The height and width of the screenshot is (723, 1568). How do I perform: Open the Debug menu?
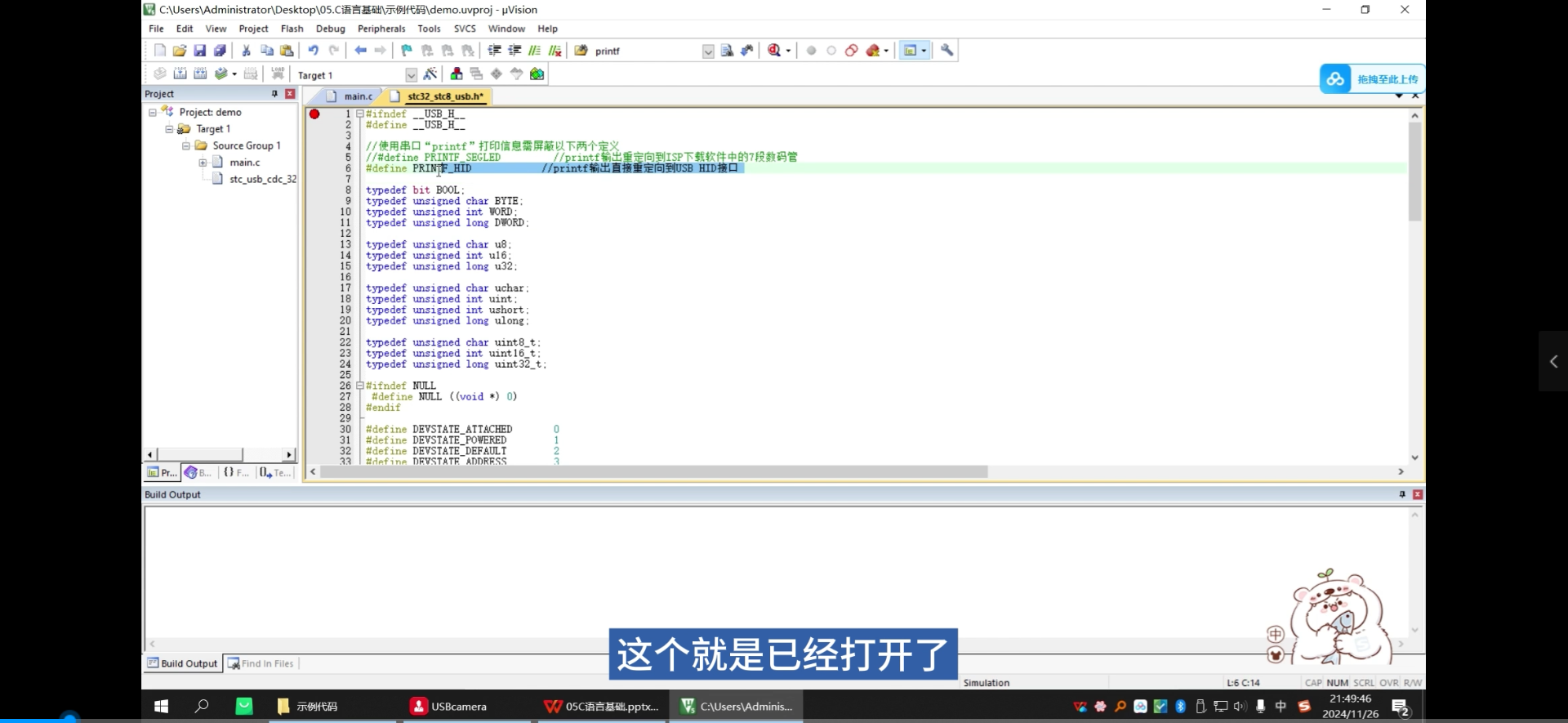tap(331, 29)
